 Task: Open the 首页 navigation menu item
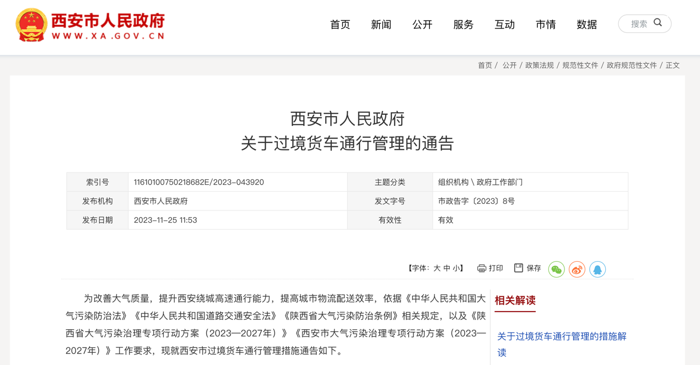[x=340, y=25]
